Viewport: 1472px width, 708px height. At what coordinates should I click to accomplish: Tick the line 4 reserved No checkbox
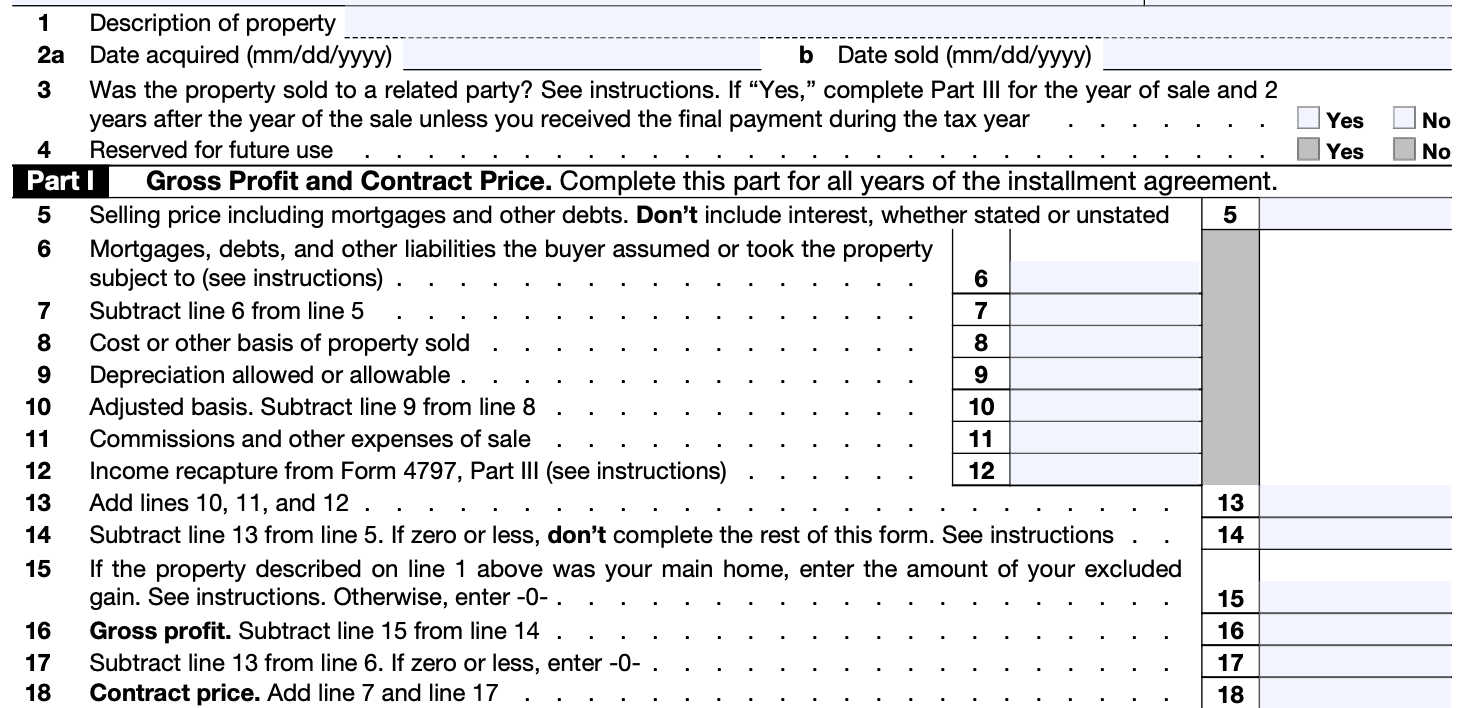[x=1405, y=150]
